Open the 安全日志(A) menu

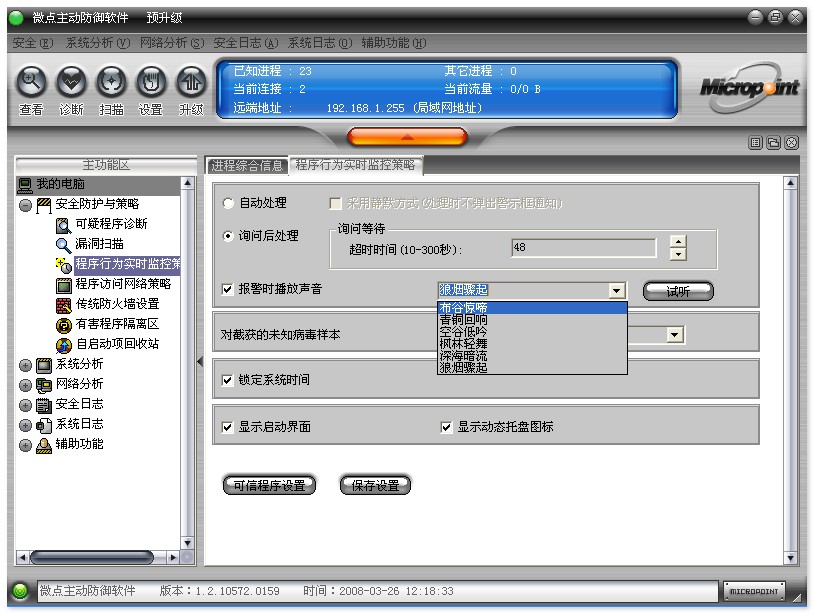coord(246,43)
